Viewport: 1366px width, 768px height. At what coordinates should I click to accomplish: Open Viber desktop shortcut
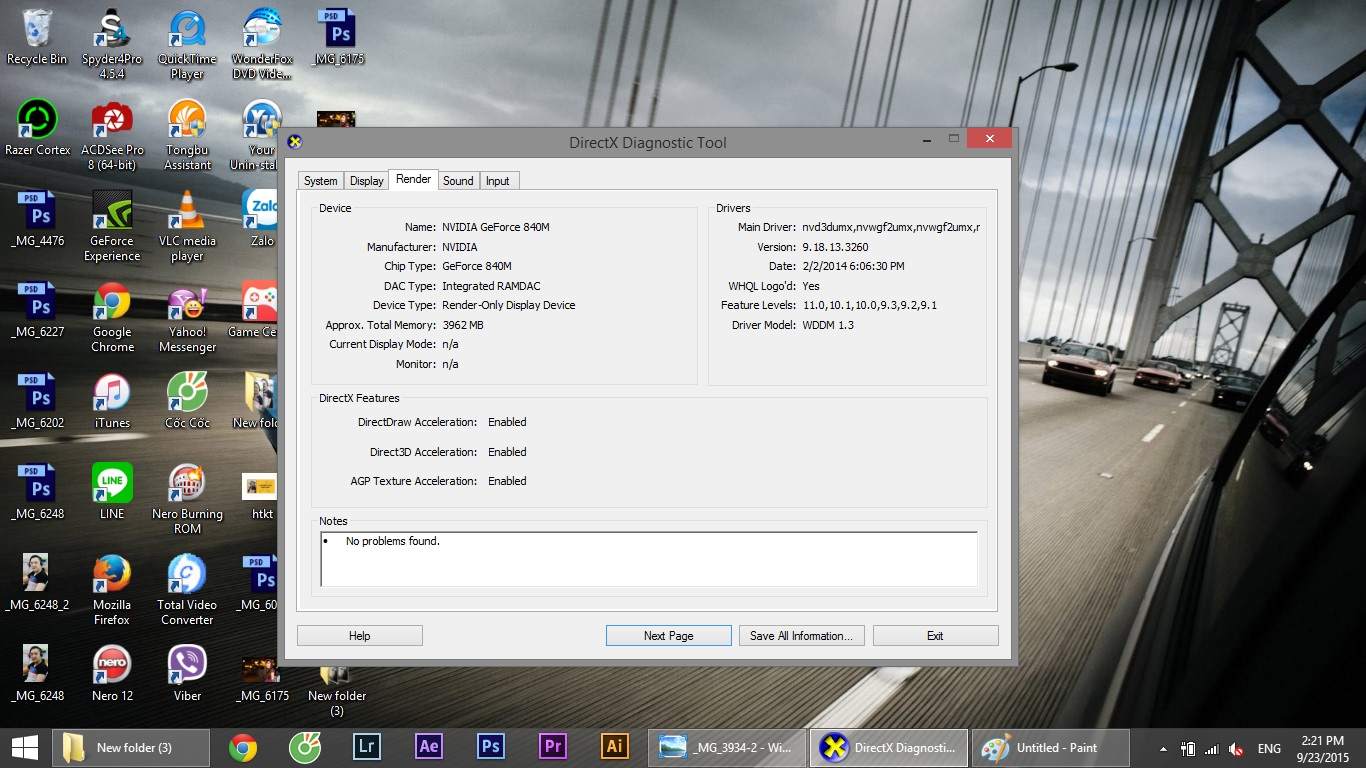(x=187, y=674)
